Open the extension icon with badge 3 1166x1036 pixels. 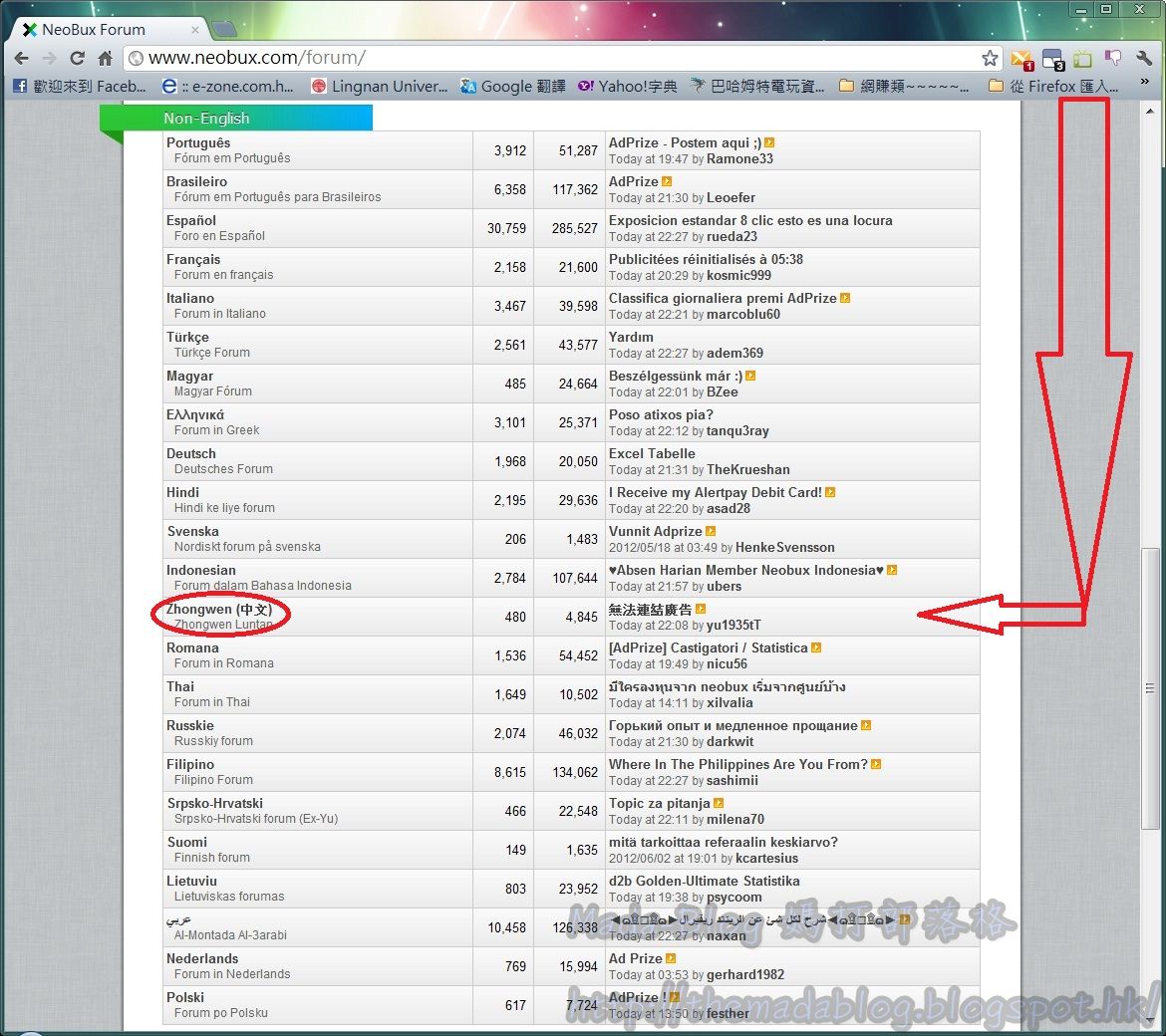click(1053, 60)
